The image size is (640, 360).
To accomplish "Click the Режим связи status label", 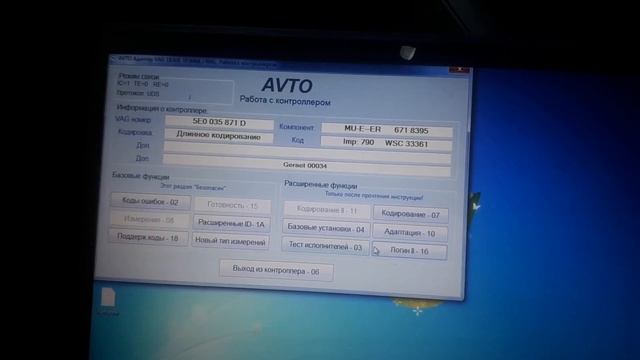I will pyautogui.click(x=139, y=76).
